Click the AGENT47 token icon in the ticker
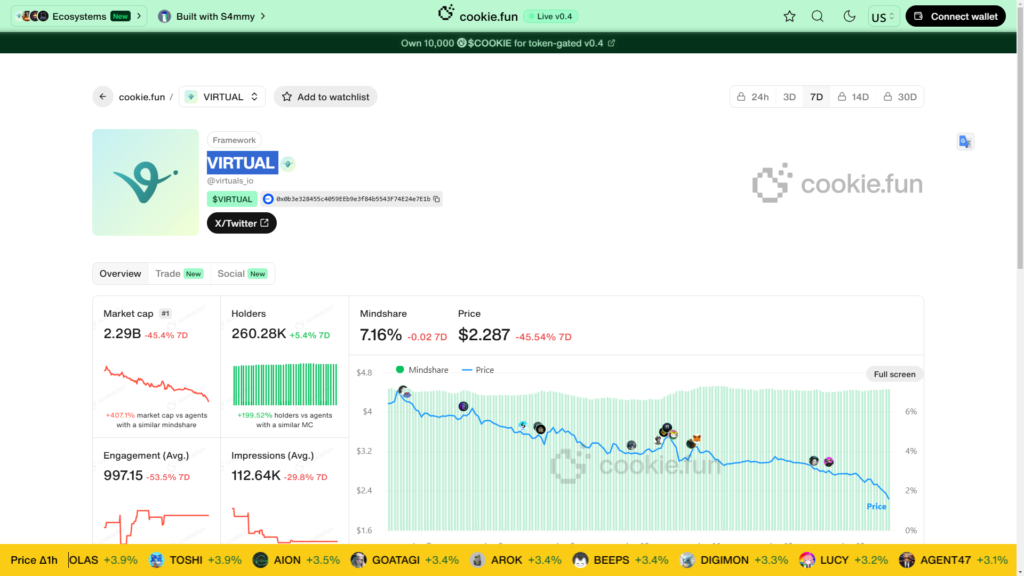1024x576 pixels. 907,560
